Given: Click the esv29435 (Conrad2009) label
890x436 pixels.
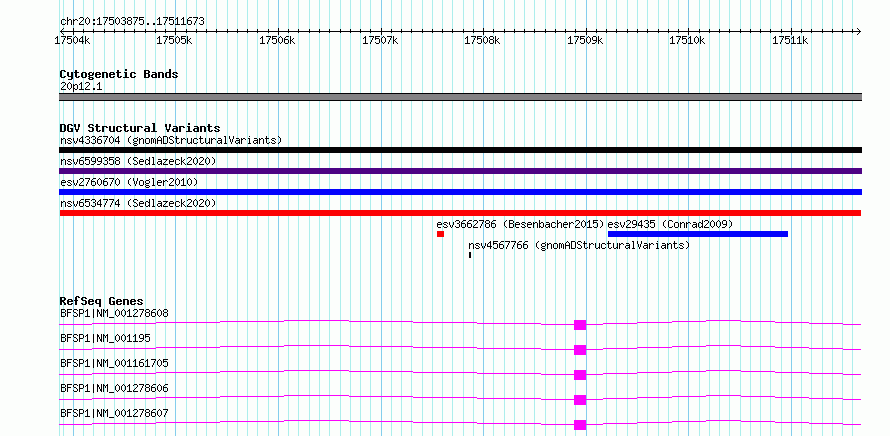Looking at the screenshot, I should click(x=670, y=224).
